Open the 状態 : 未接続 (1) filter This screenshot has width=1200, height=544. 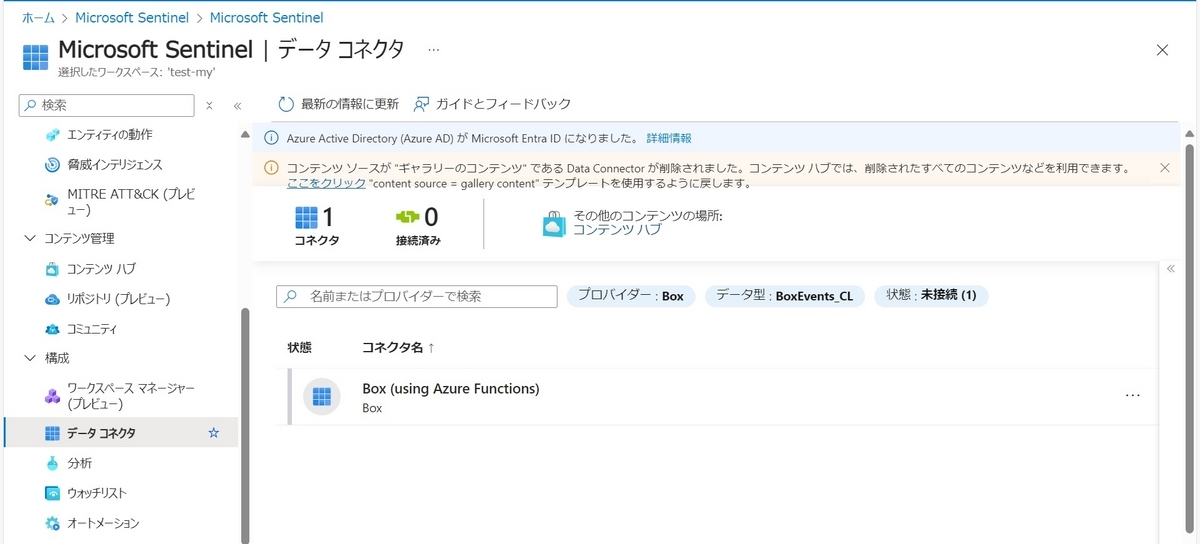tap(931, 295)
